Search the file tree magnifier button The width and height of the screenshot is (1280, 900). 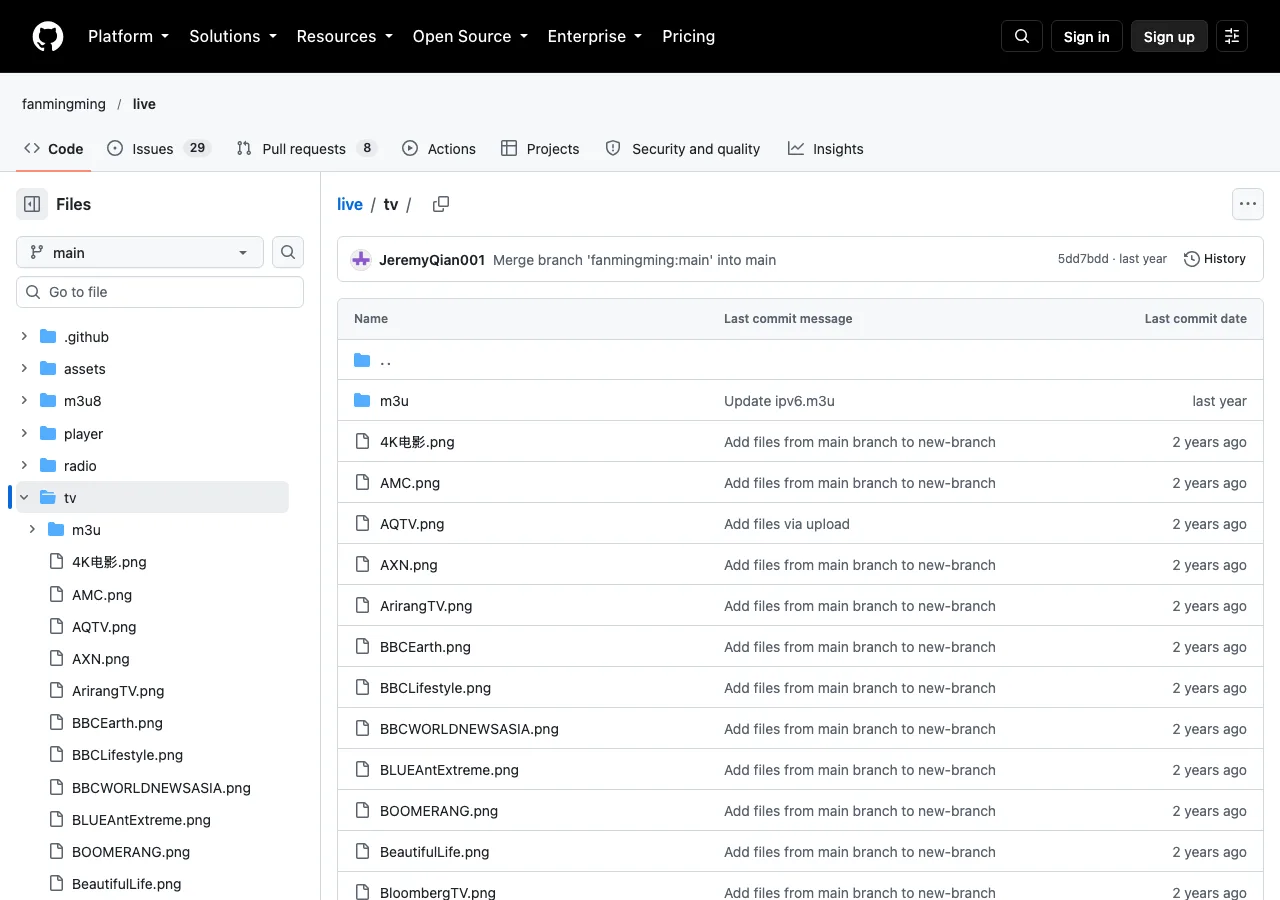(288, 252)
